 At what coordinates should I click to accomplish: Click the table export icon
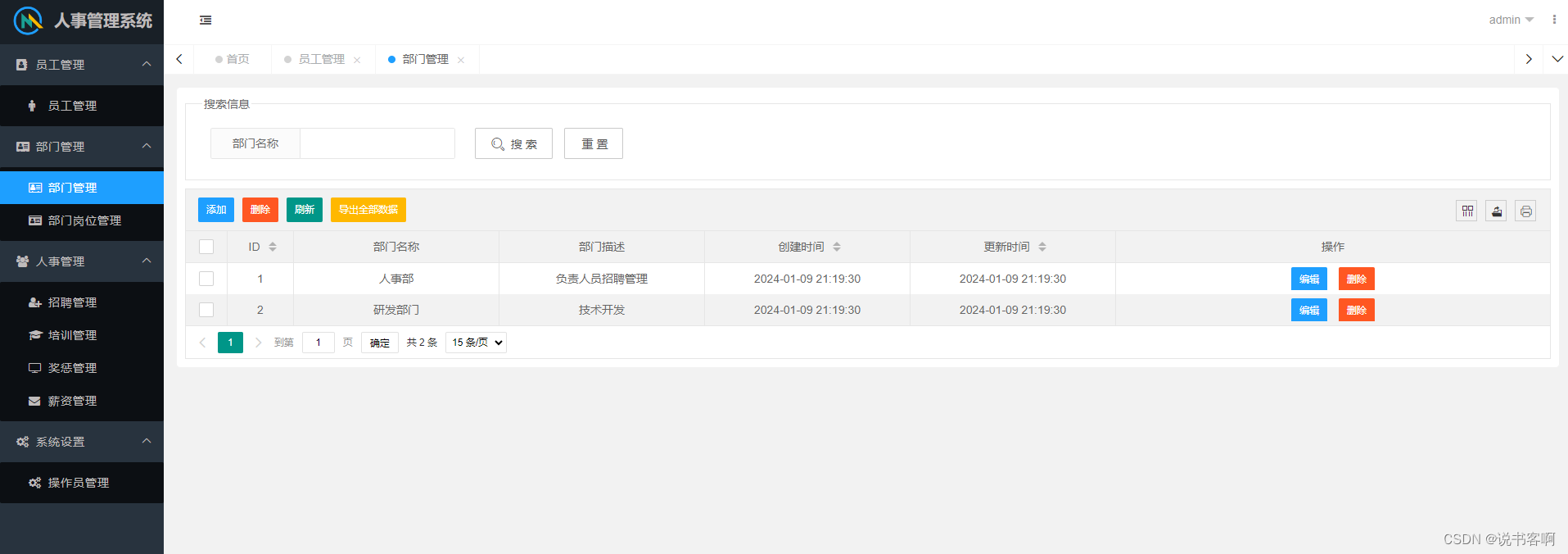click(1497, 211)
